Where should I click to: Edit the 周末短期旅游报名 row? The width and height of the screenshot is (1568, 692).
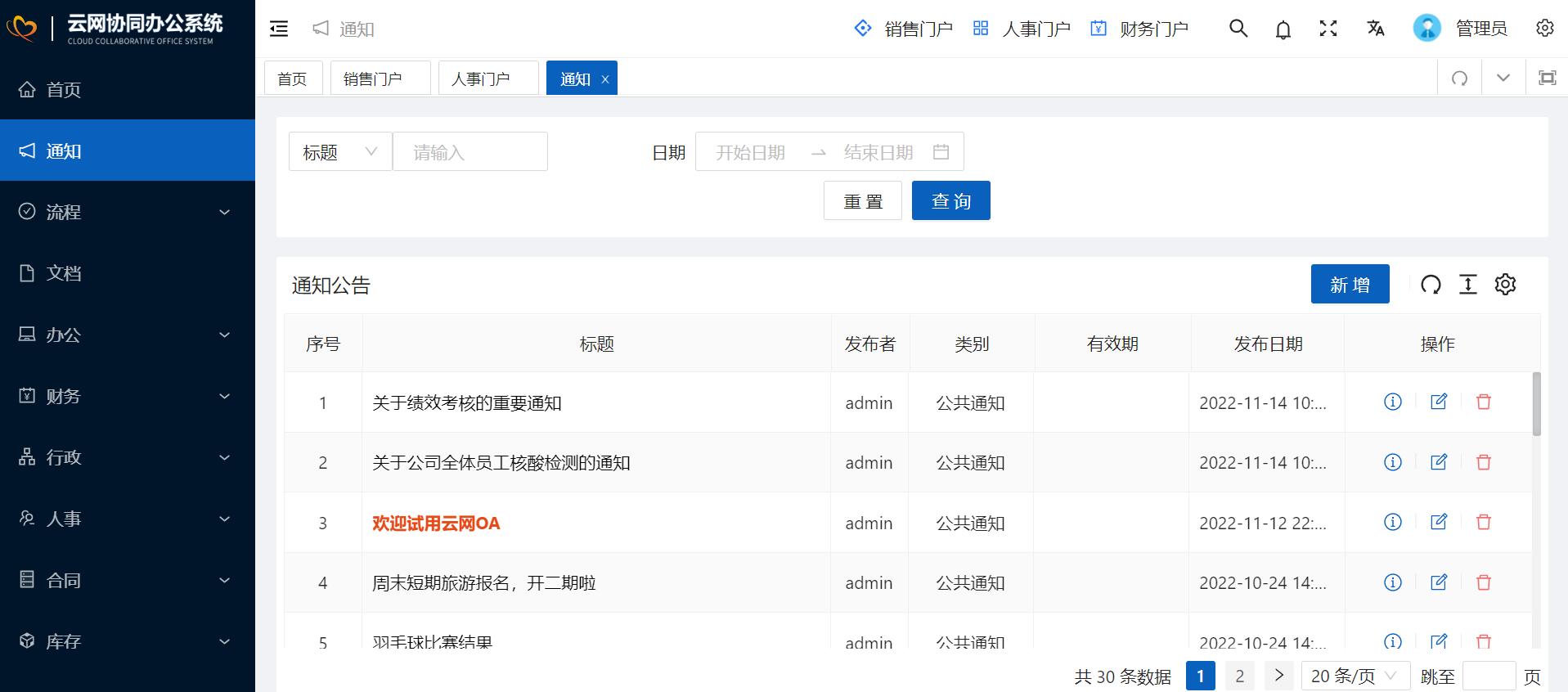tap(1439, 582)
